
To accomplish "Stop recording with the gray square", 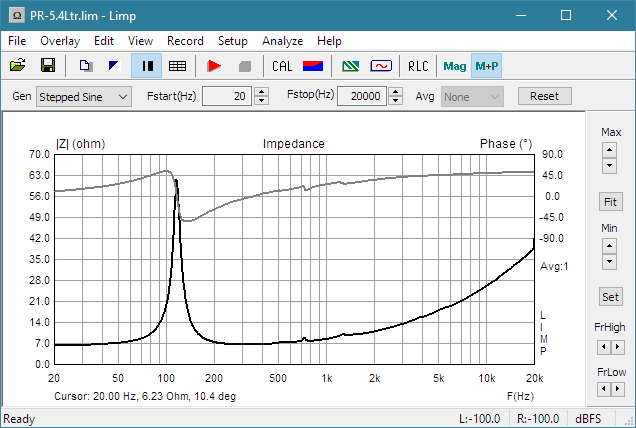I will pos(245,66).
